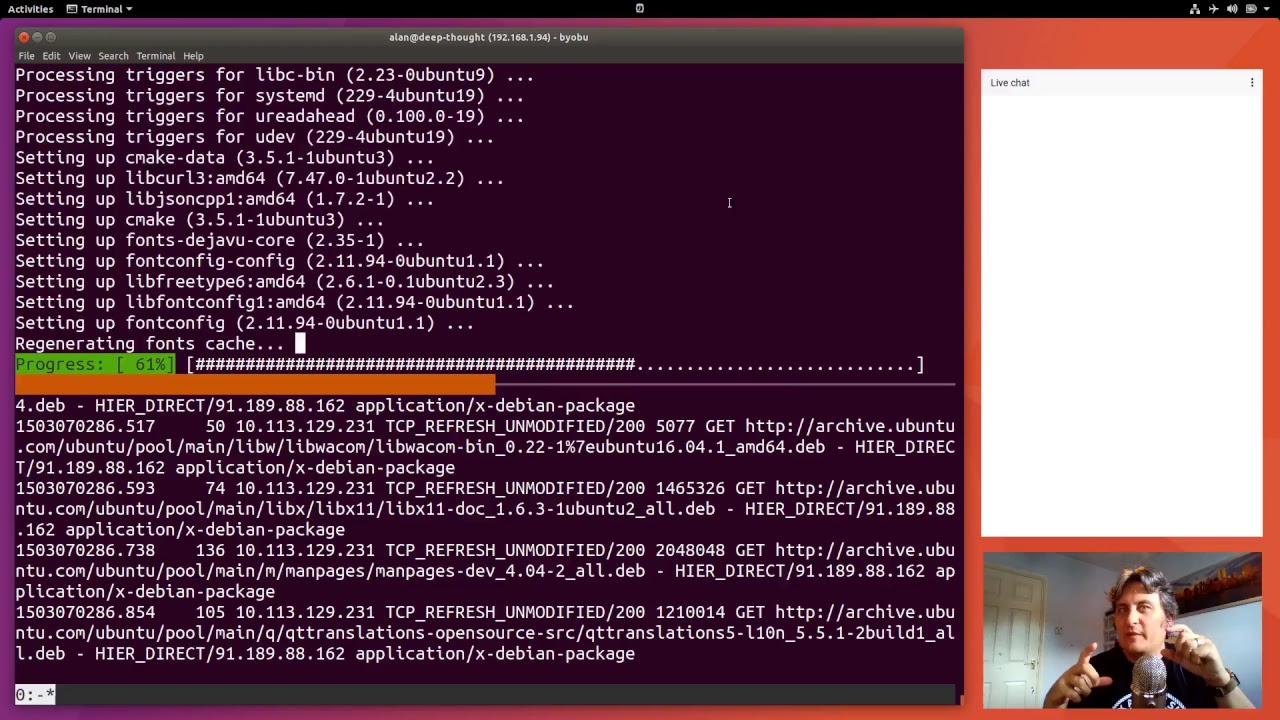Click 'Processing triggers for udev' line
Image resolution: width=1280 pixels, height=720 pixels.
pos(255,137)
